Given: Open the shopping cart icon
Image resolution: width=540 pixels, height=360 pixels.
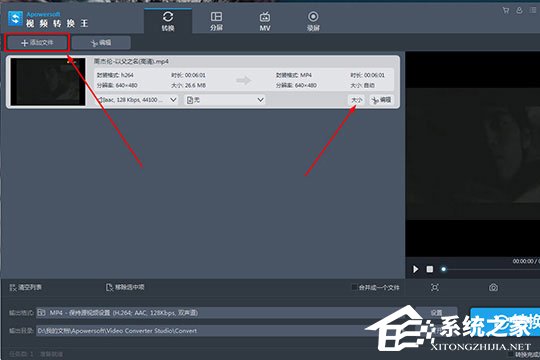Looking at the screenshot, I should (506, 10).
